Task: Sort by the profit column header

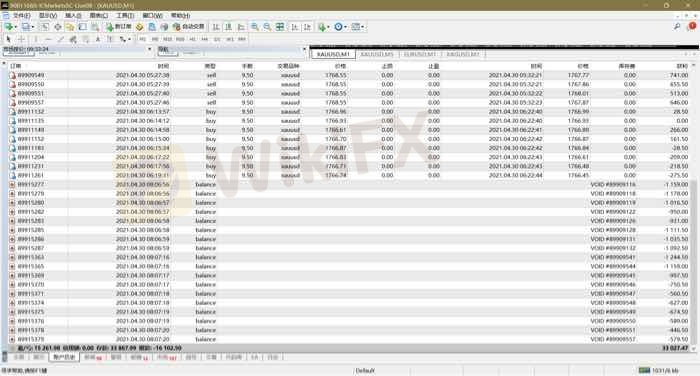Action: point(682,66)
